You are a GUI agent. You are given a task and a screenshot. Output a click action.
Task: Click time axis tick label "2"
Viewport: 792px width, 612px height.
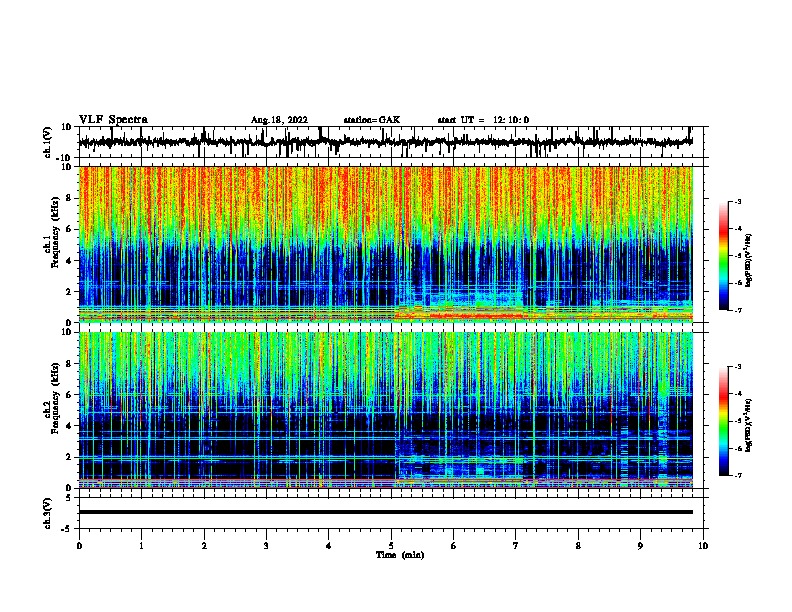[204, 545]
